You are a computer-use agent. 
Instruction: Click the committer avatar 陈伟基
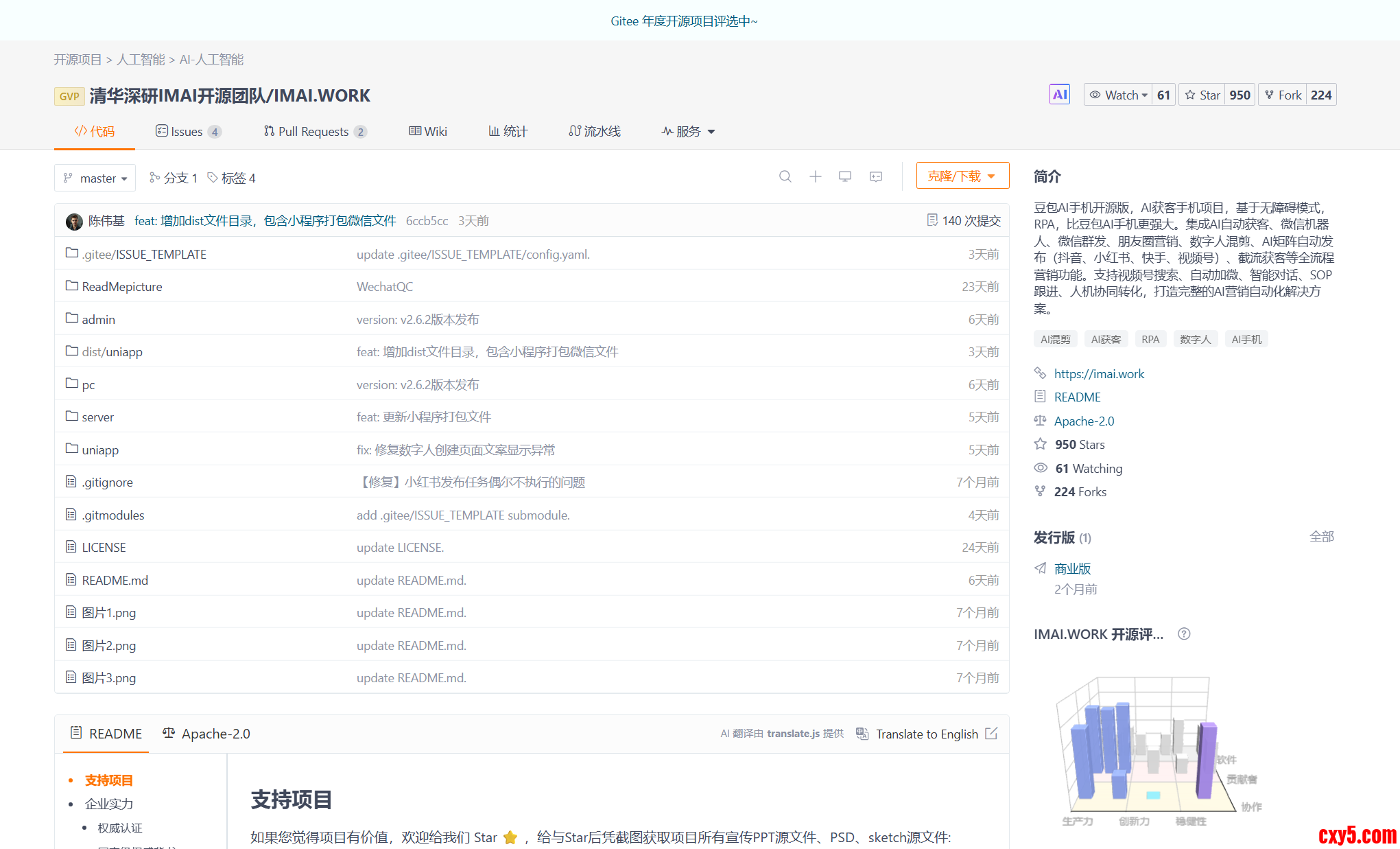click(x=74, y=221)
